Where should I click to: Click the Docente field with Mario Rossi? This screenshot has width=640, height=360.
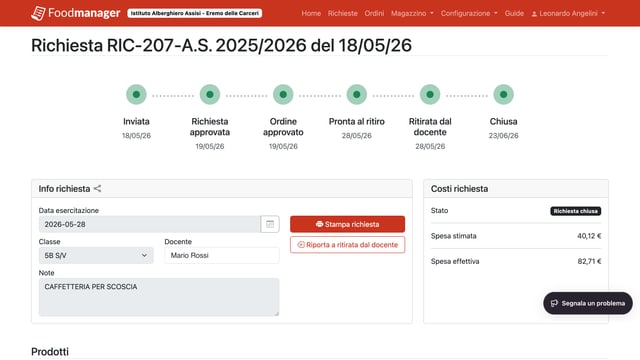222,256
